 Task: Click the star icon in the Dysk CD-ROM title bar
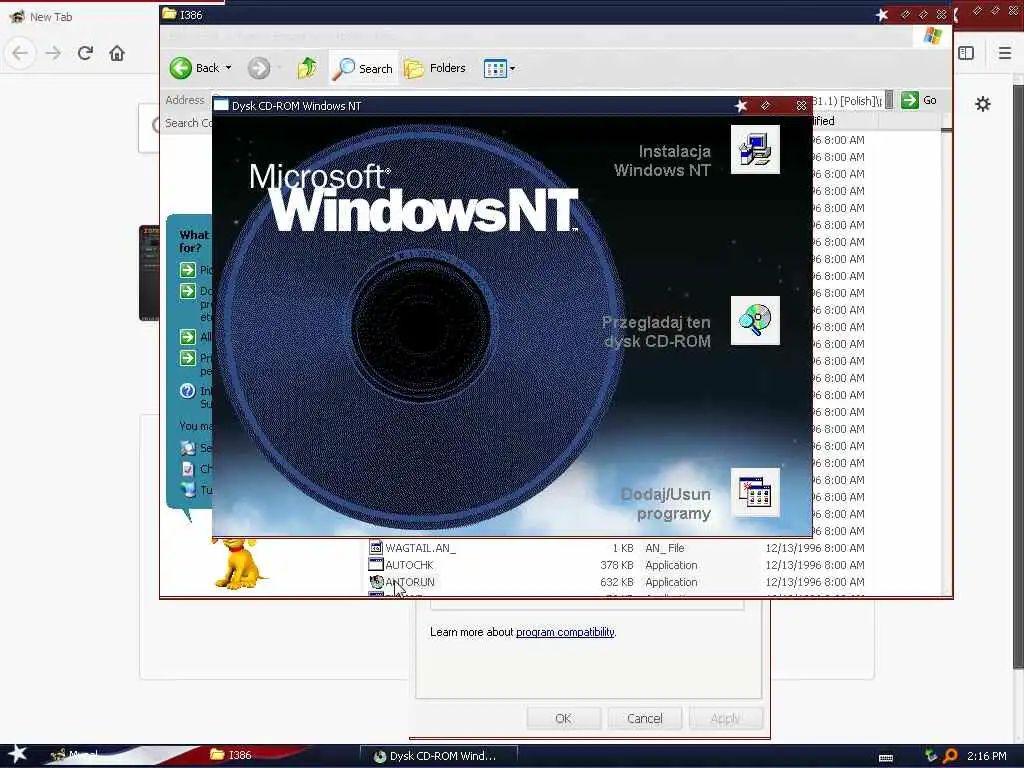pos(741,106)
